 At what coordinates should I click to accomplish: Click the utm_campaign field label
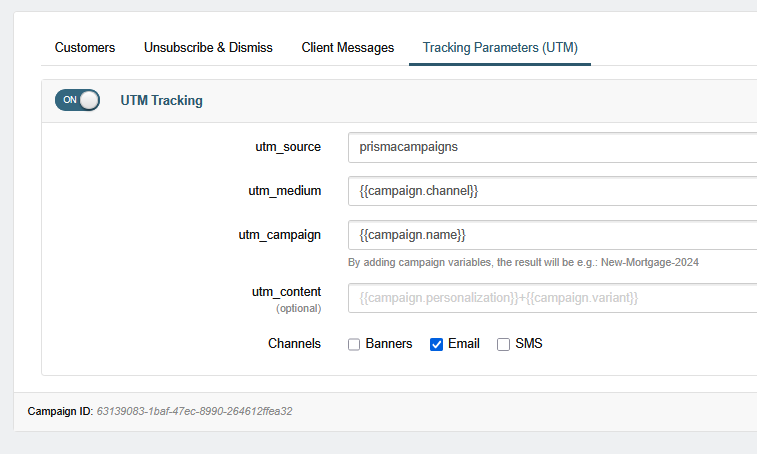pyautogui.click(x=280, y=235)
